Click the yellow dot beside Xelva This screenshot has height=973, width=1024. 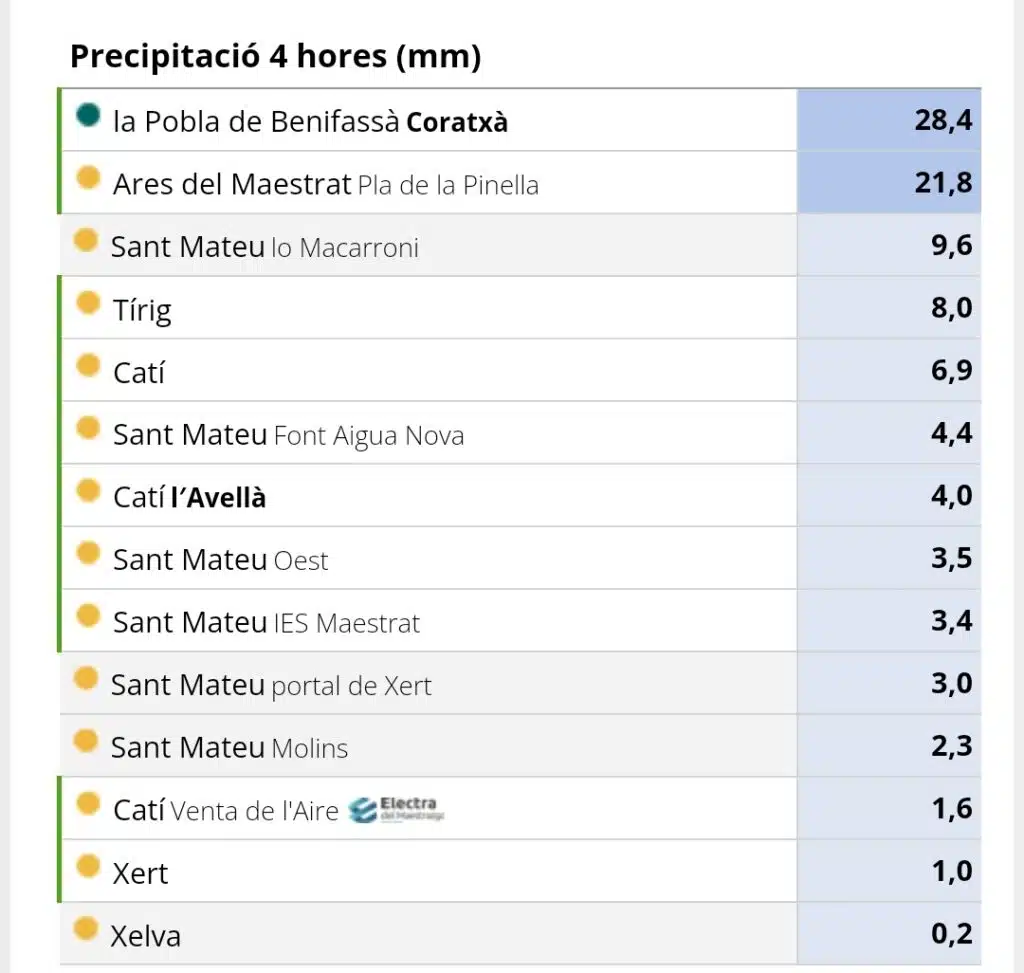[86, 929]
